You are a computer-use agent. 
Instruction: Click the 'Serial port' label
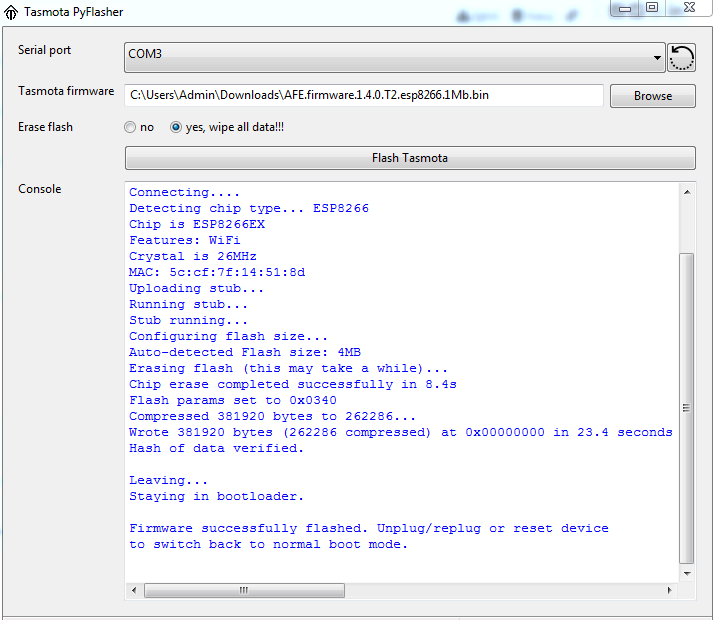44,50
